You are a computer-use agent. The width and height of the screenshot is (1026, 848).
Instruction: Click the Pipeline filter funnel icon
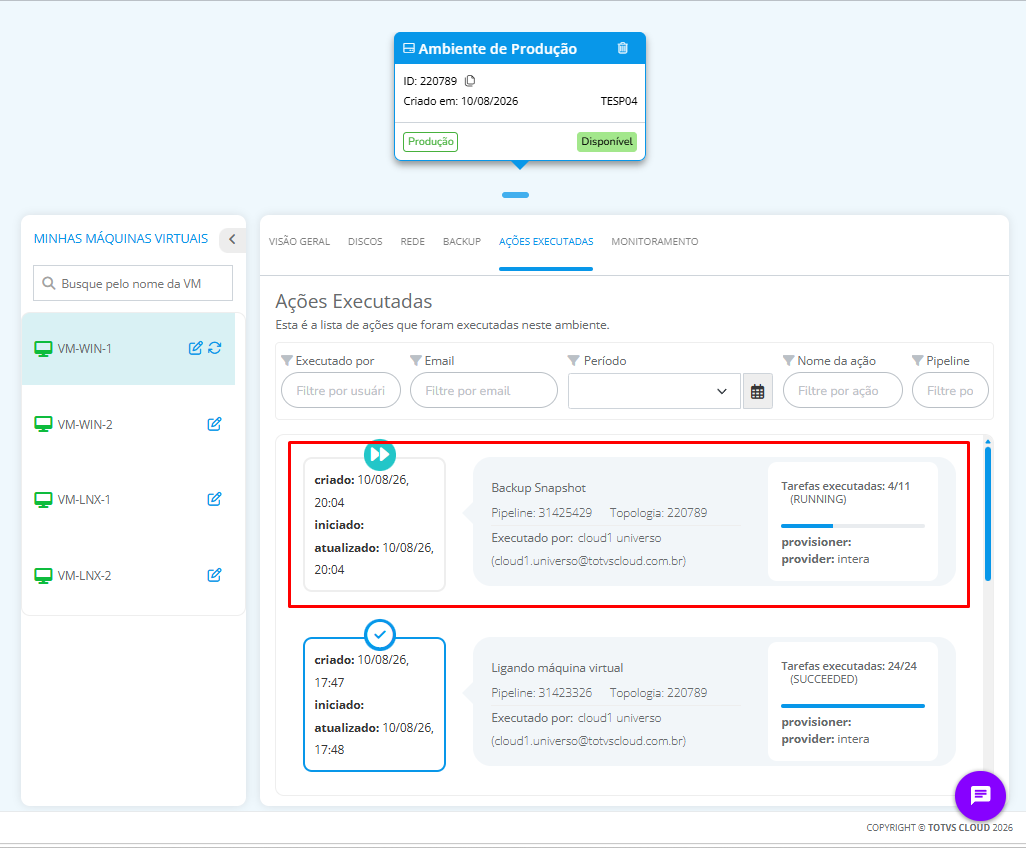click(917, 361)
